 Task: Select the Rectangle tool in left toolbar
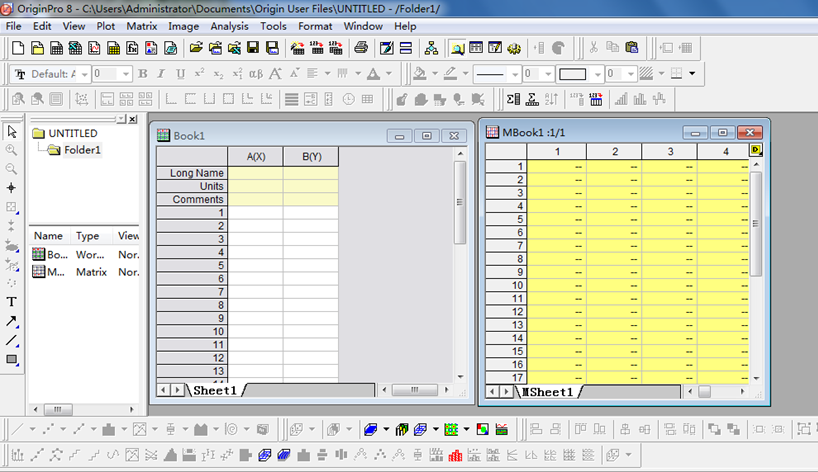[12, 359]
